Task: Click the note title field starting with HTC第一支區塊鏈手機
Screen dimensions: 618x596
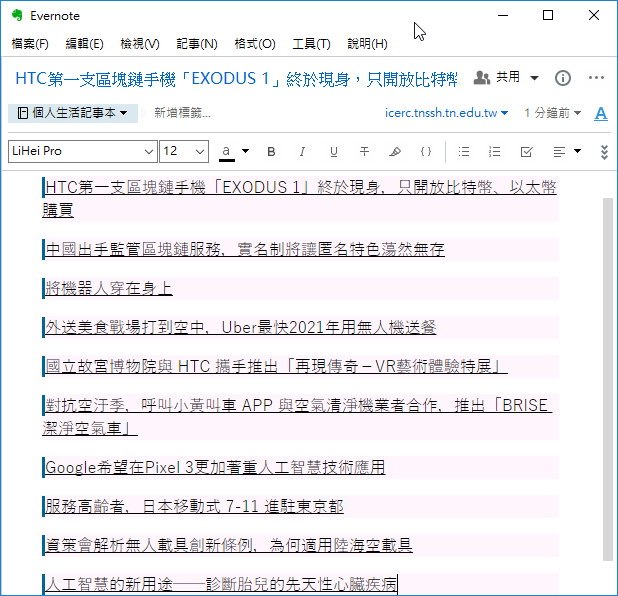Action: click(x=236, y=79)
